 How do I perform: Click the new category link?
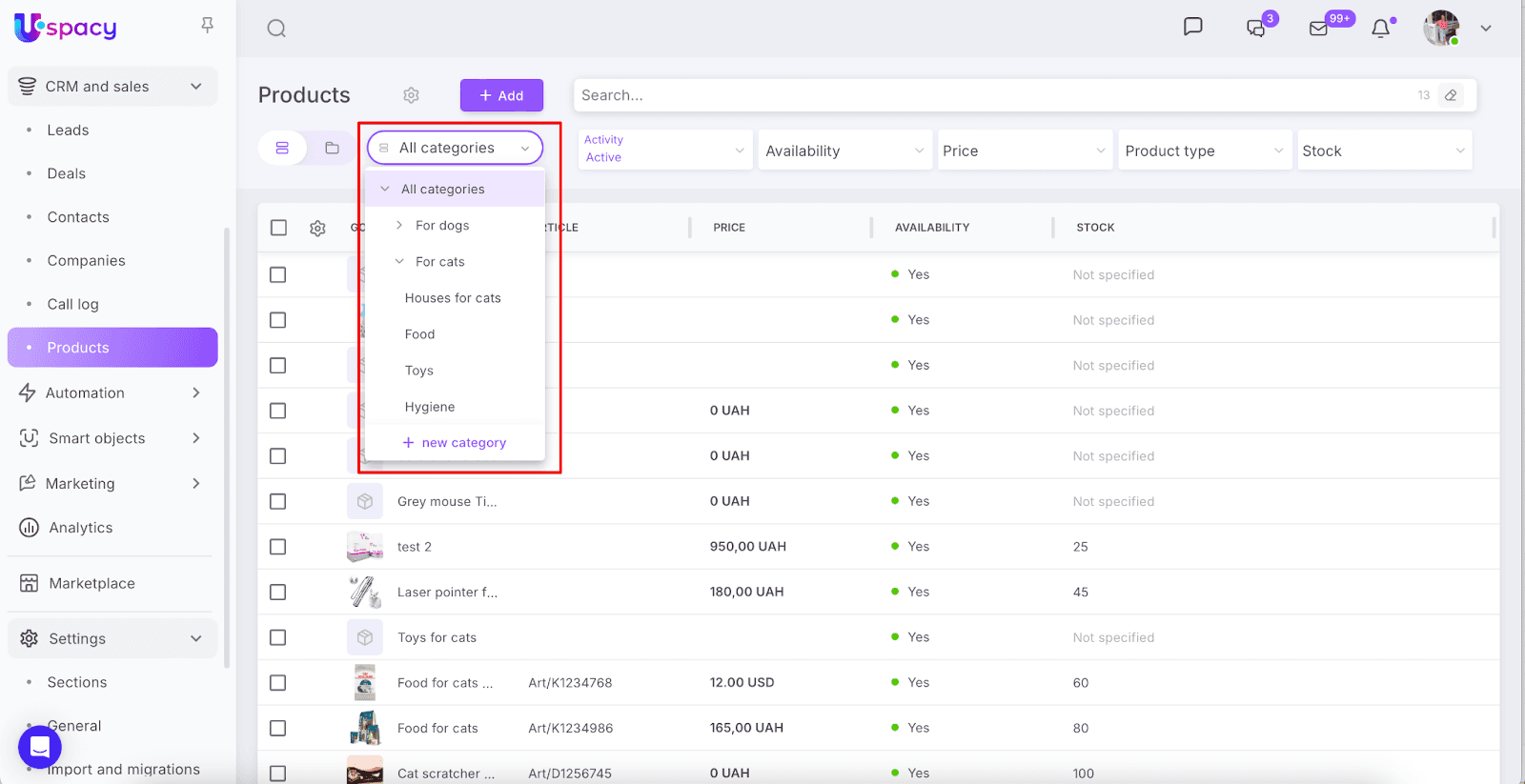(x=455, y=443)
